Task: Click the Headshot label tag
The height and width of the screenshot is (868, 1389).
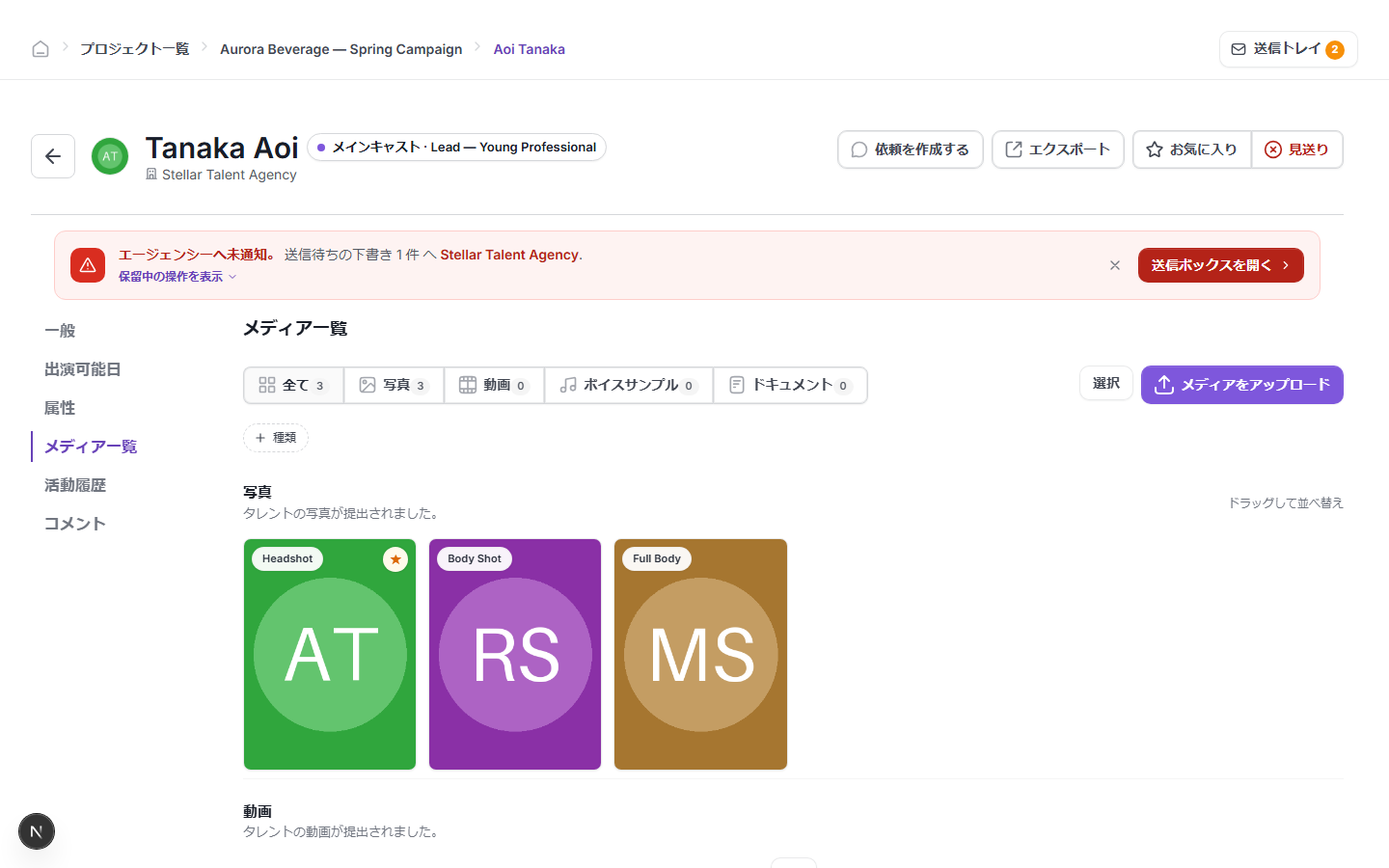Action: 287,559
